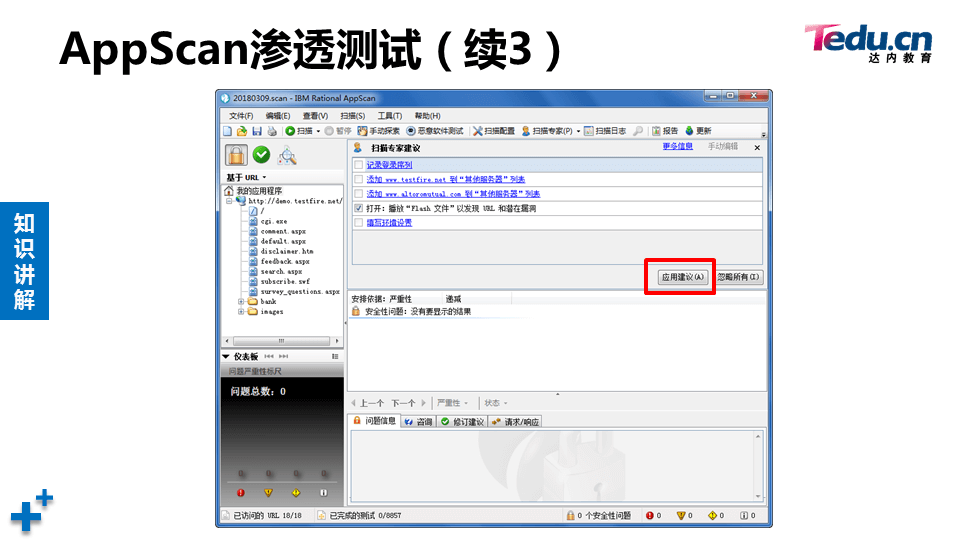960x540 pixels.
Task: Select default.aspx in the tree
Action: click(x=283, y=241)
